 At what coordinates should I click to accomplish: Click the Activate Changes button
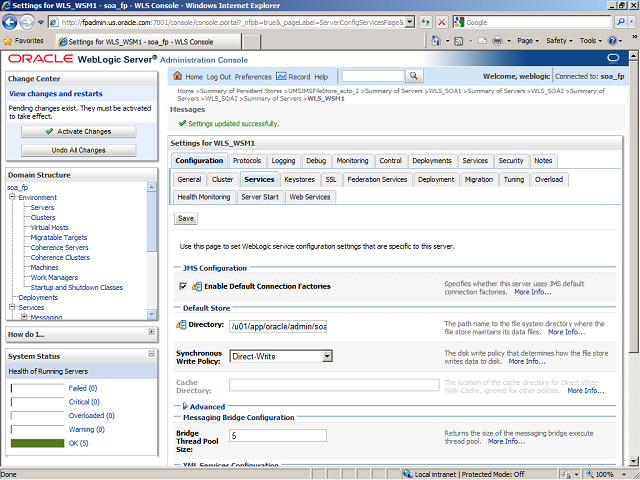click(78, 131)
